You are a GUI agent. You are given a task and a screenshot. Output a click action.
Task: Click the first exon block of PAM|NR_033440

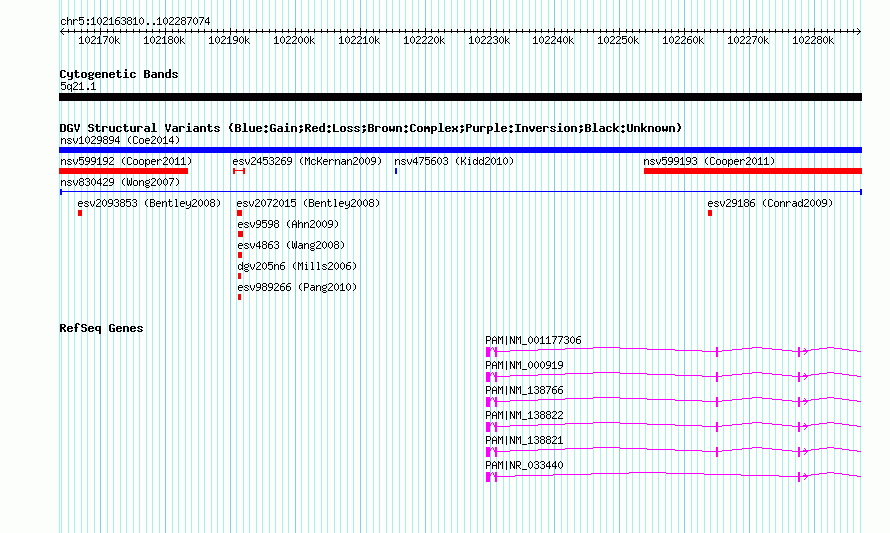coord(488,477)
